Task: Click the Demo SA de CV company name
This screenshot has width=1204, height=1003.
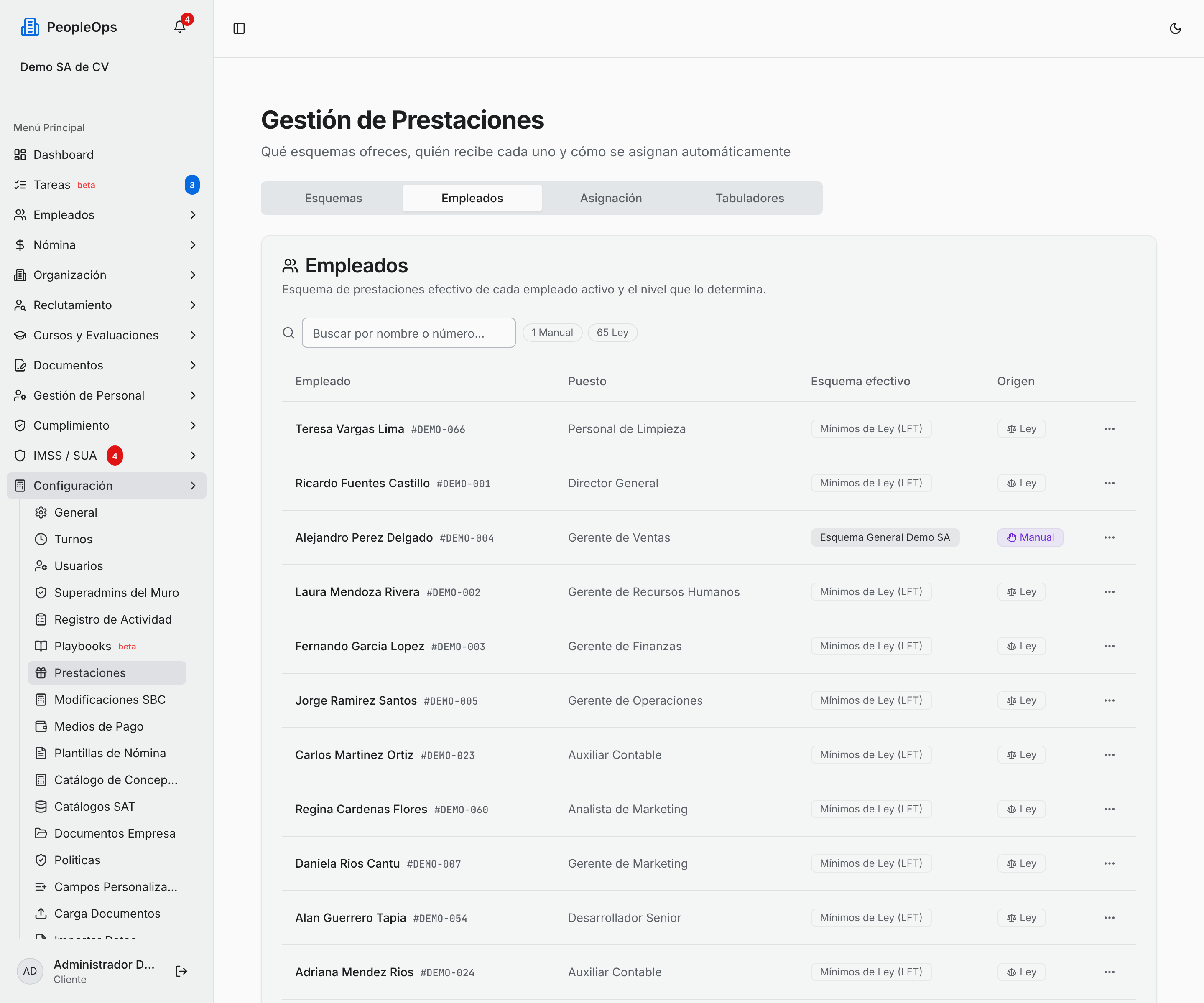Action: click(x=64, y=67)
